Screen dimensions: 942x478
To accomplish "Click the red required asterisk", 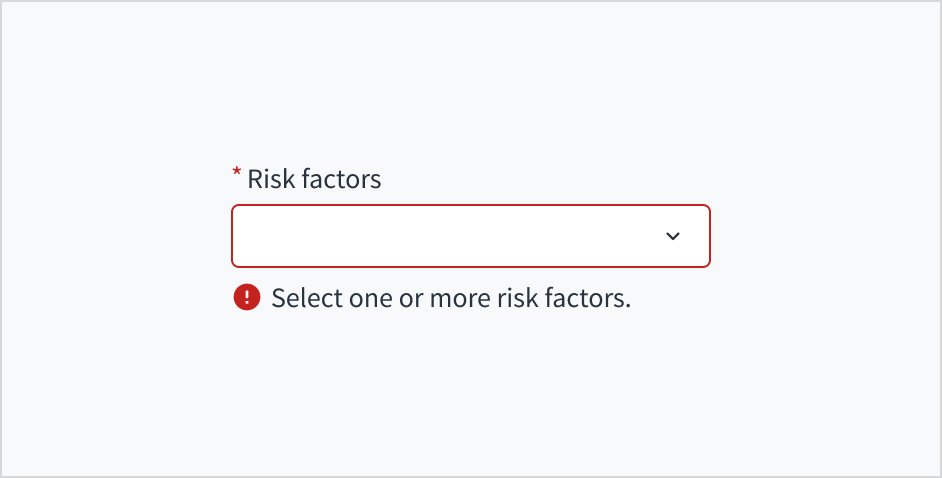I will point(237,174).
